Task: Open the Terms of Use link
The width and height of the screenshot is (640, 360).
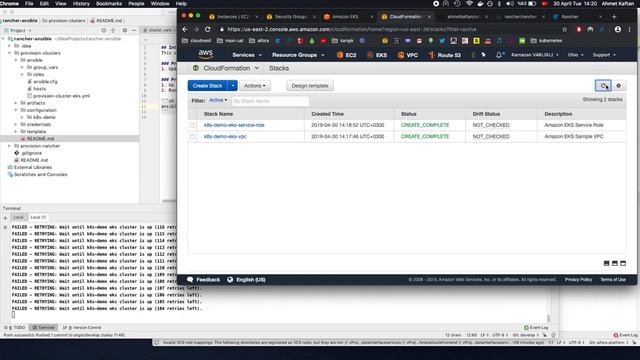Action: click(613, 280)
